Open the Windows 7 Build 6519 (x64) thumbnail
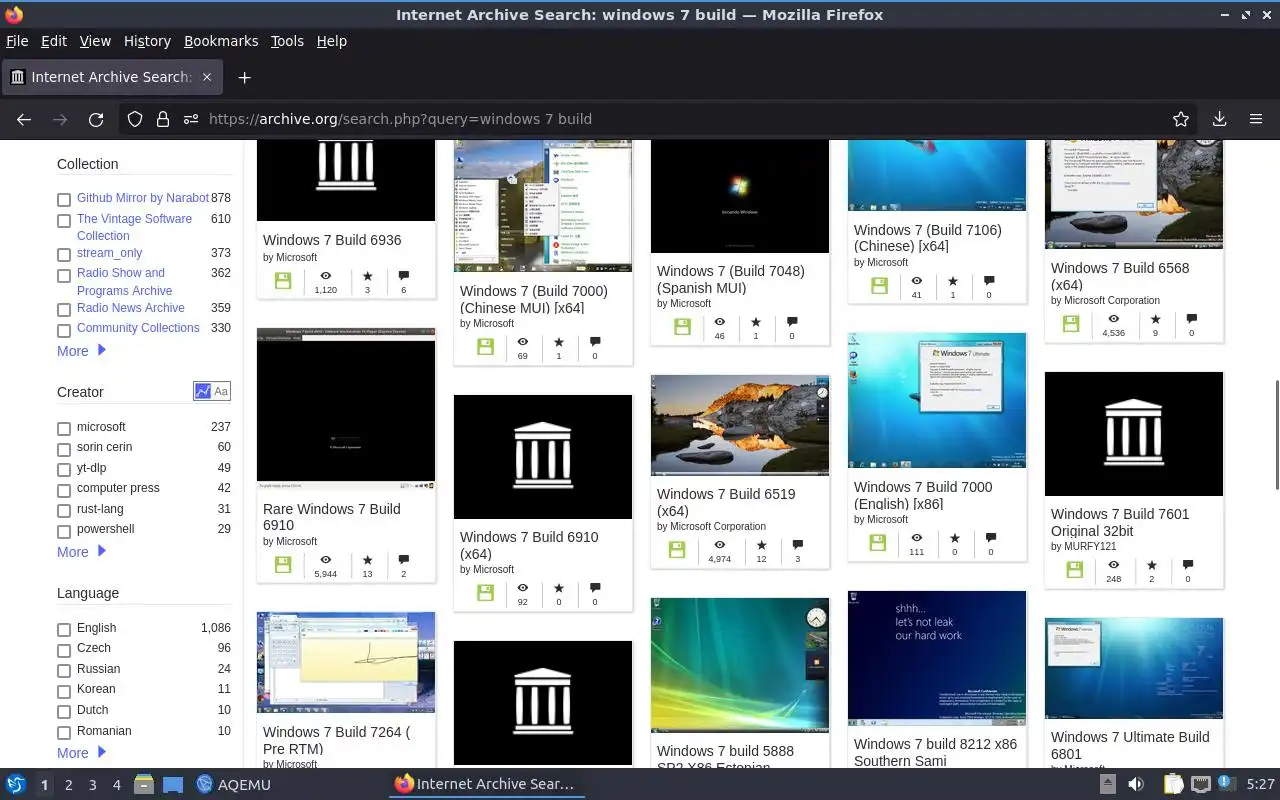The height and width of the screenshot is (800, 1280). (x=740, y=425)
